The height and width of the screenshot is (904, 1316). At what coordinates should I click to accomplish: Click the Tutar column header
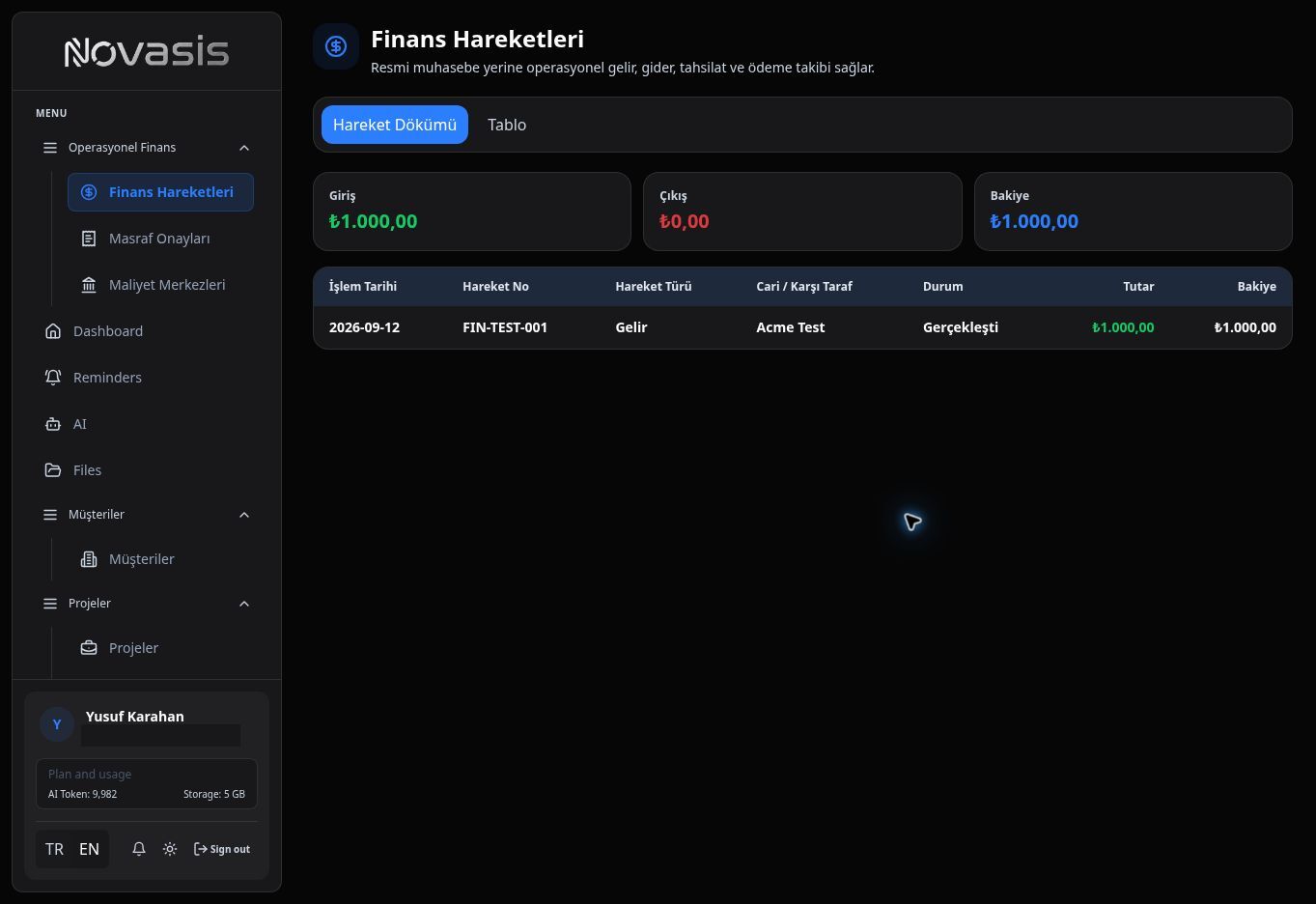click(1138, 287)
